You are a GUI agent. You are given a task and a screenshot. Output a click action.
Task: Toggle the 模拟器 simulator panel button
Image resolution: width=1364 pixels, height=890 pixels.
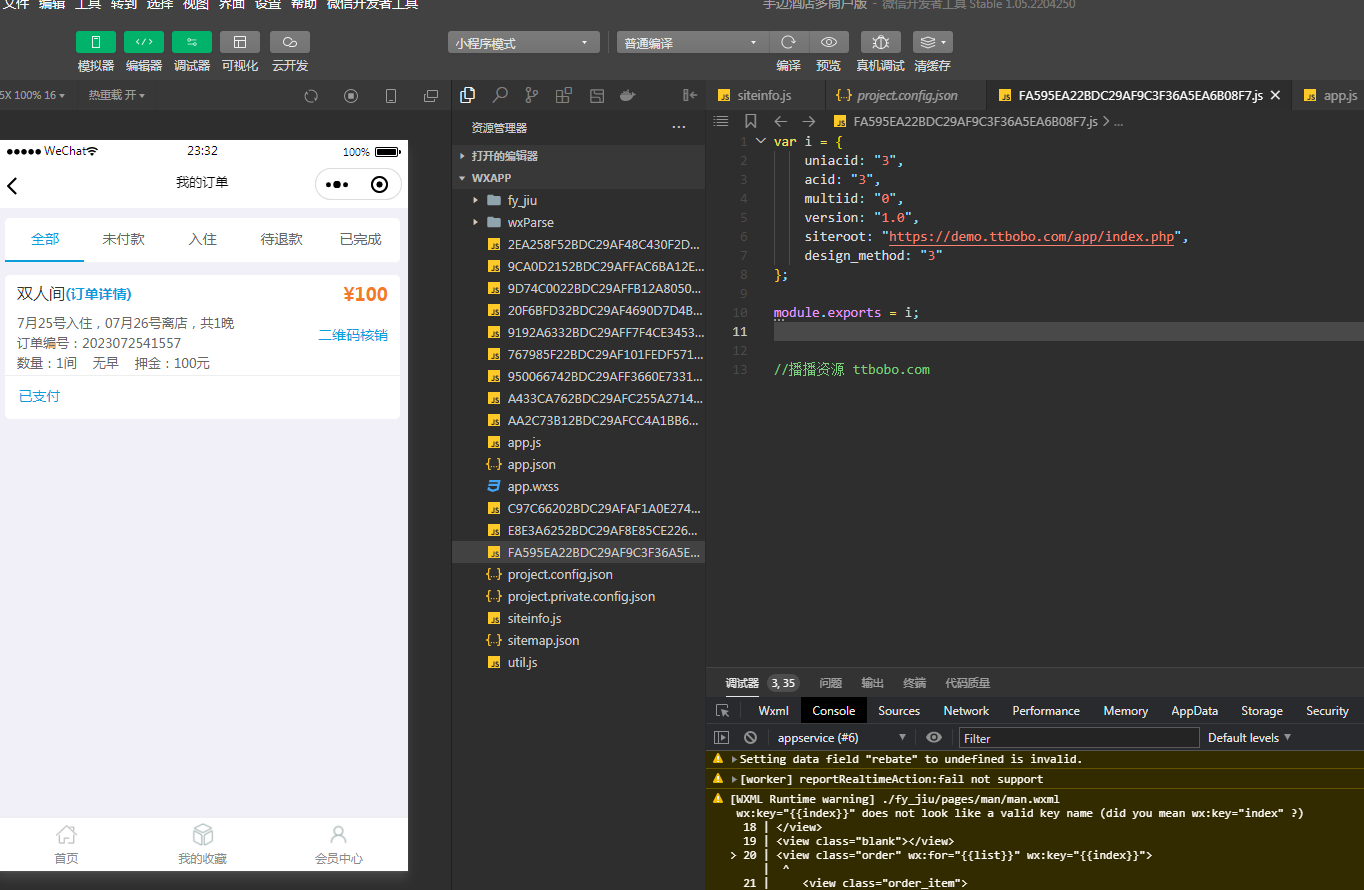[96, 42]
